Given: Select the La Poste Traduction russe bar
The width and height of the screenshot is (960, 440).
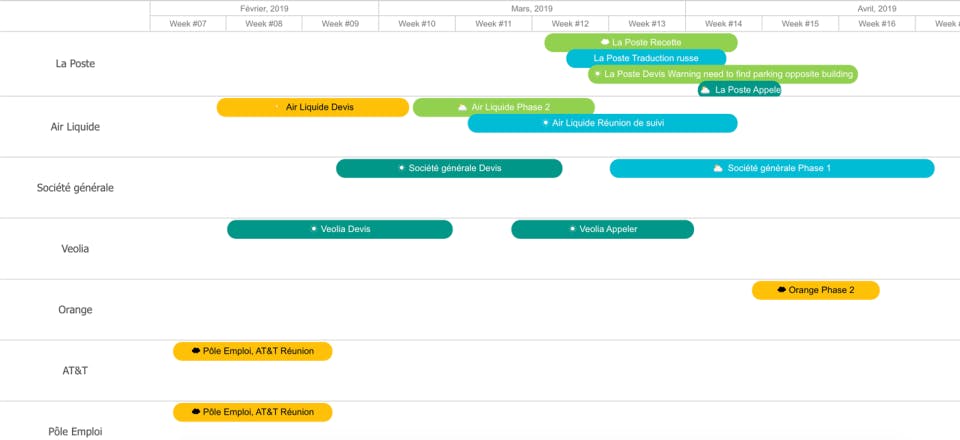Looking at the screenshot, I should tap(646, 58).
